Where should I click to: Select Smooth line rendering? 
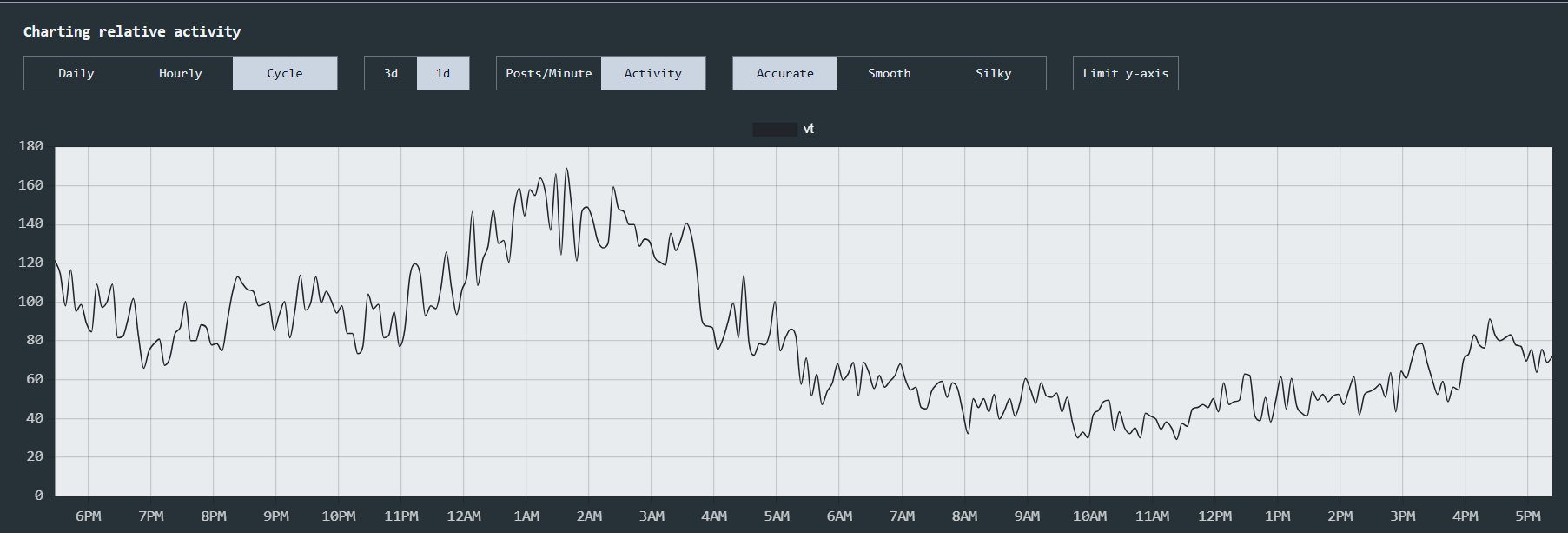[x=890, y=73]
